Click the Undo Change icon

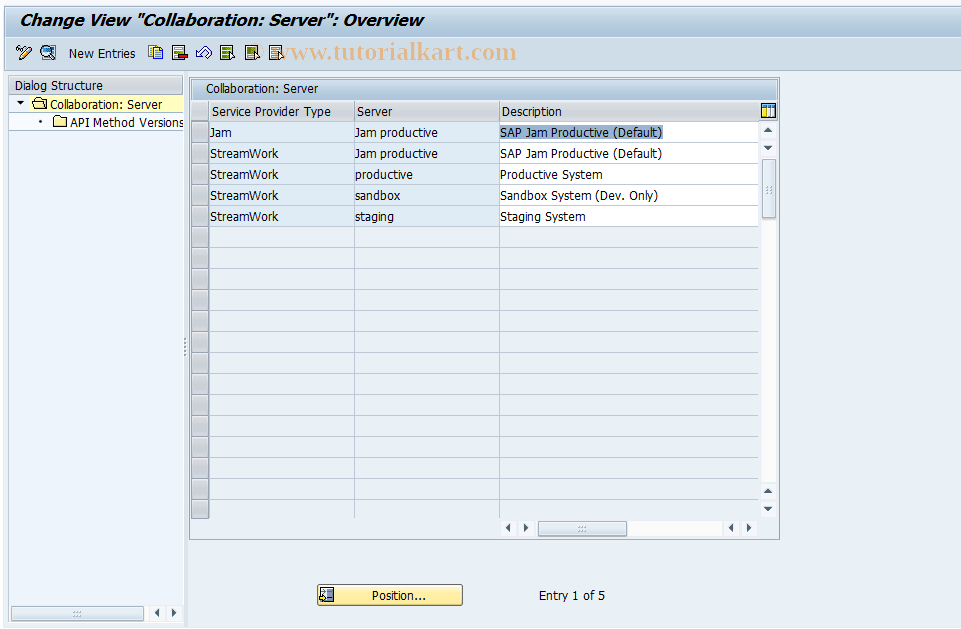[203, 53]
